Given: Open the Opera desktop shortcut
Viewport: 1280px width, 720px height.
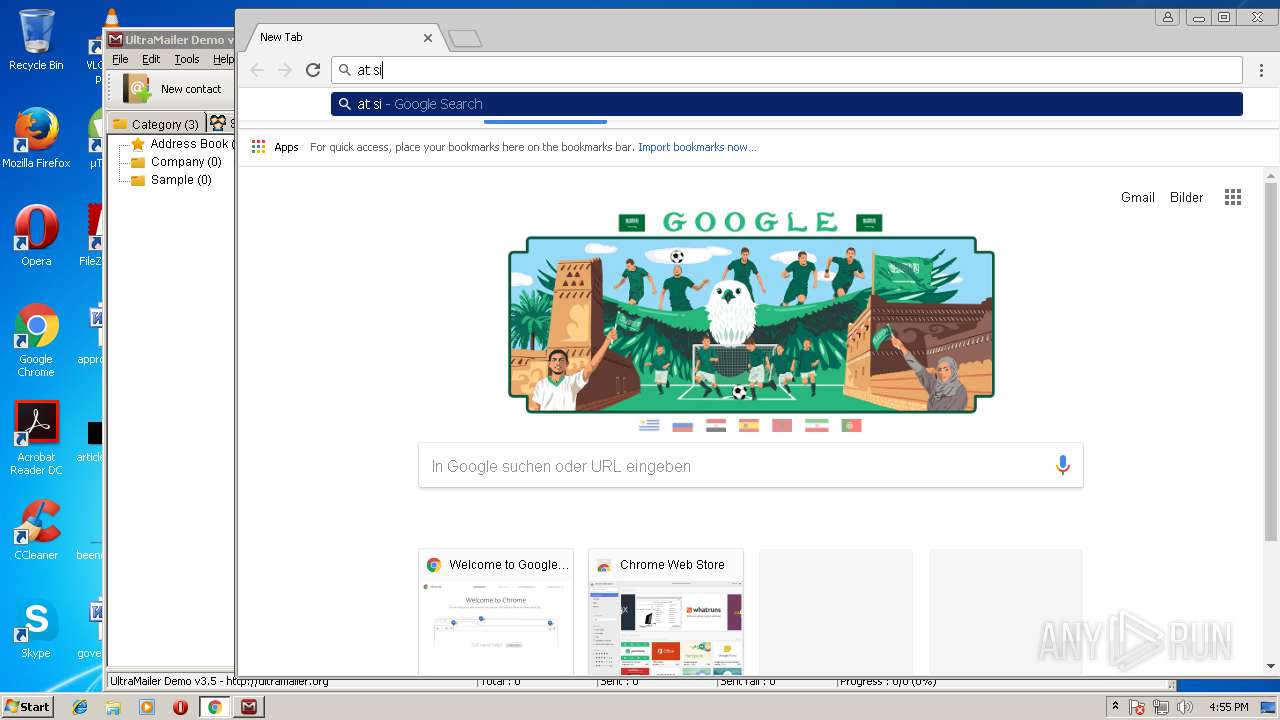Looking at the screenshot, I should coord(36,236).
